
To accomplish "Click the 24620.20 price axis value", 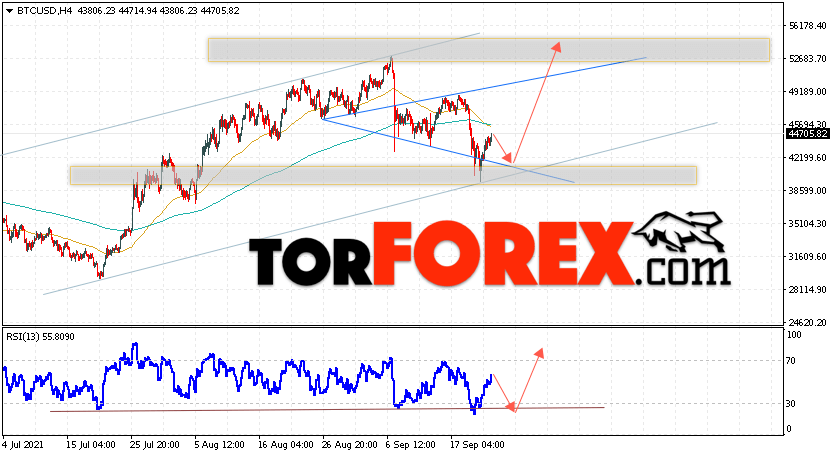I will click(x=808, y=322).
